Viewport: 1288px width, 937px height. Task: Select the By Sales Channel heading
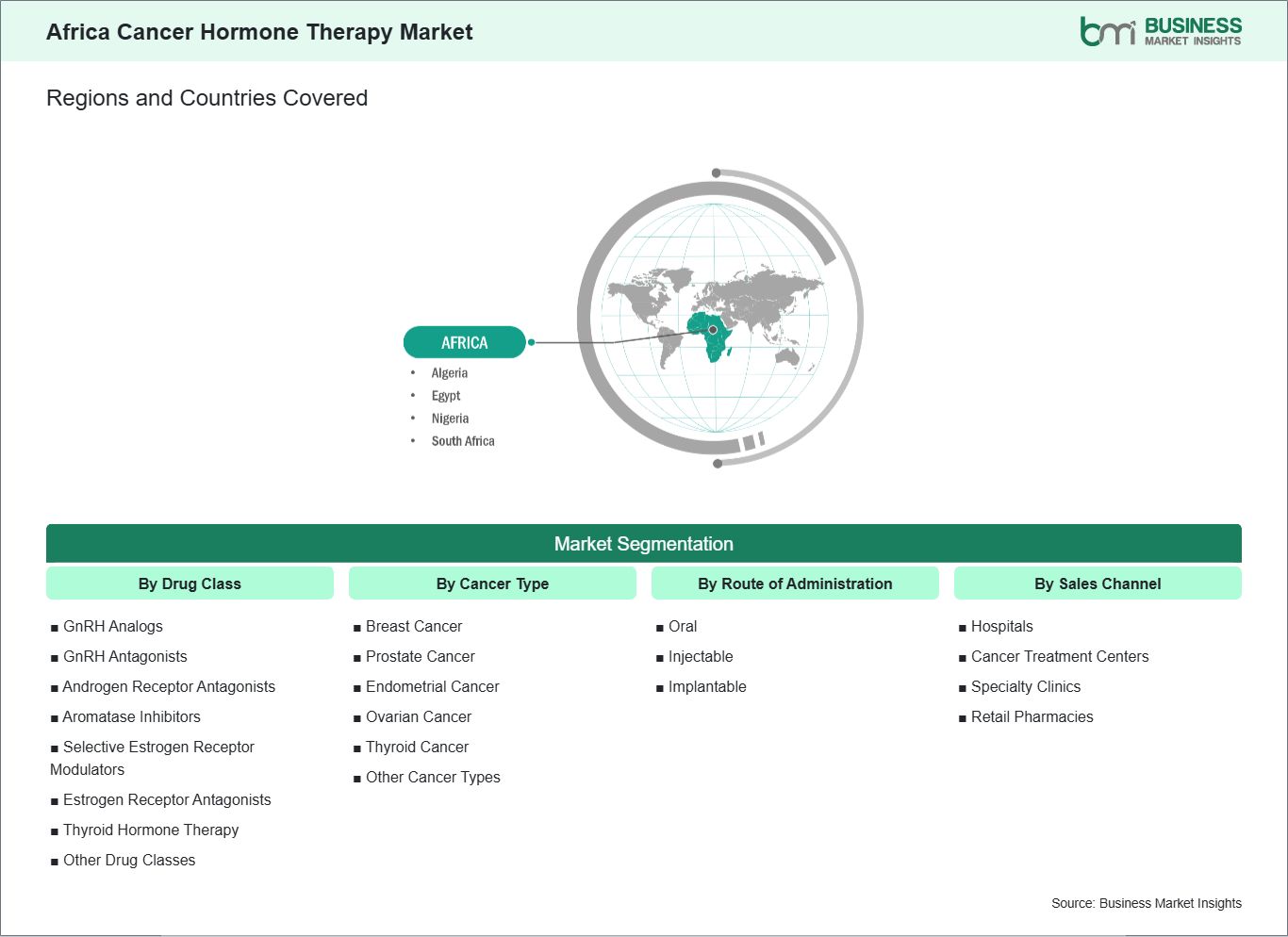1098,584
